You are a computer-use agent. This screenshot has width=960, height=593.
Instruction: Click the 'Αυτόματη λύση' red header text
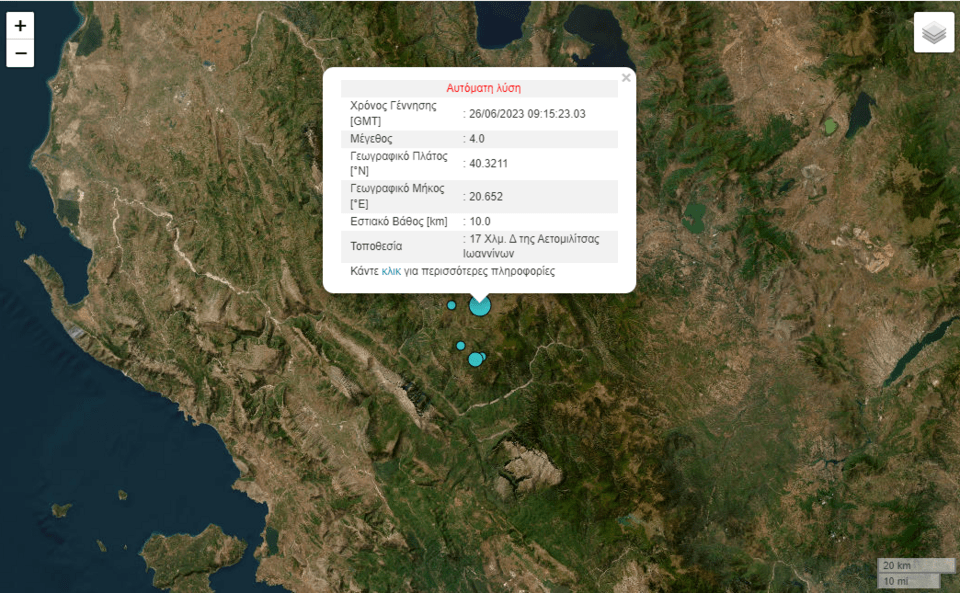point(484,88)
